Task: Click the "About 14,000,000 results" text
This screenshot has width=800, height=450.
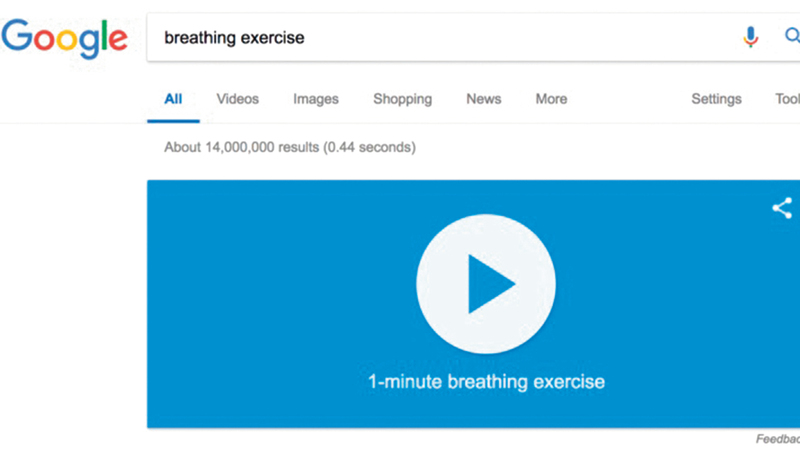Action: 241,147
